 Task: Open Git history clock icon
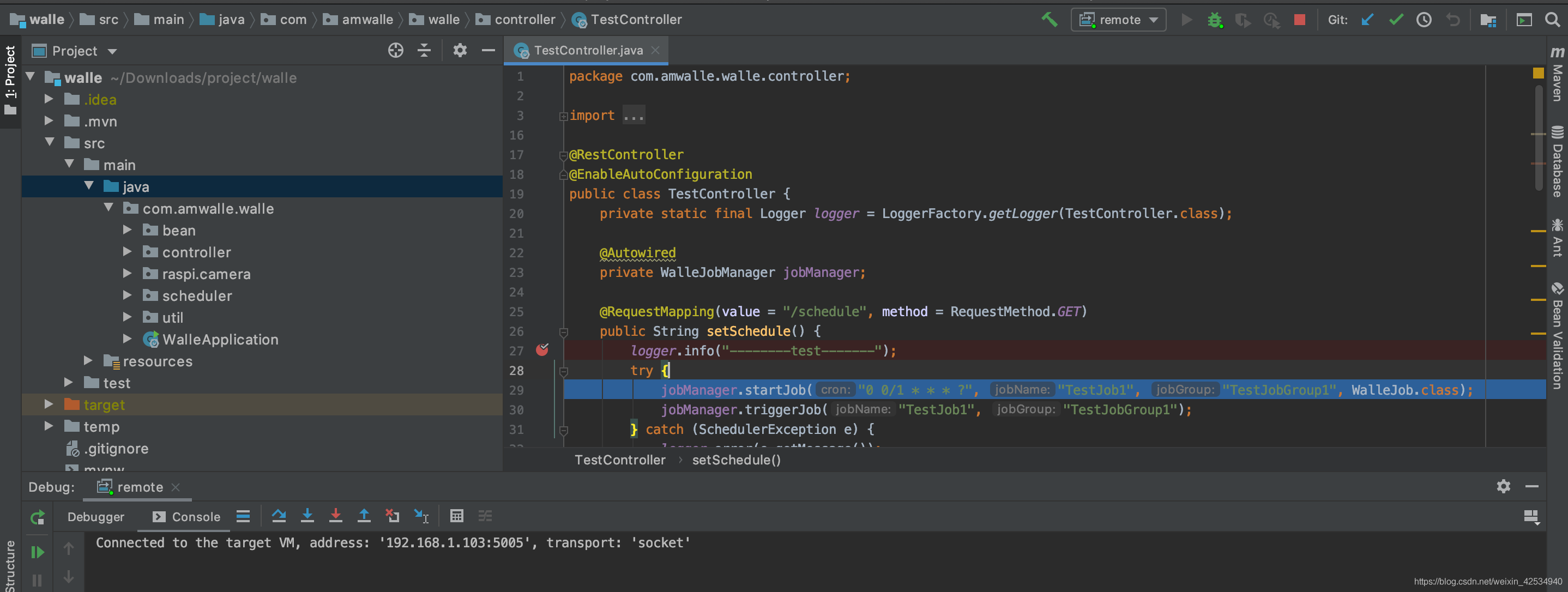pos(1424,20)
